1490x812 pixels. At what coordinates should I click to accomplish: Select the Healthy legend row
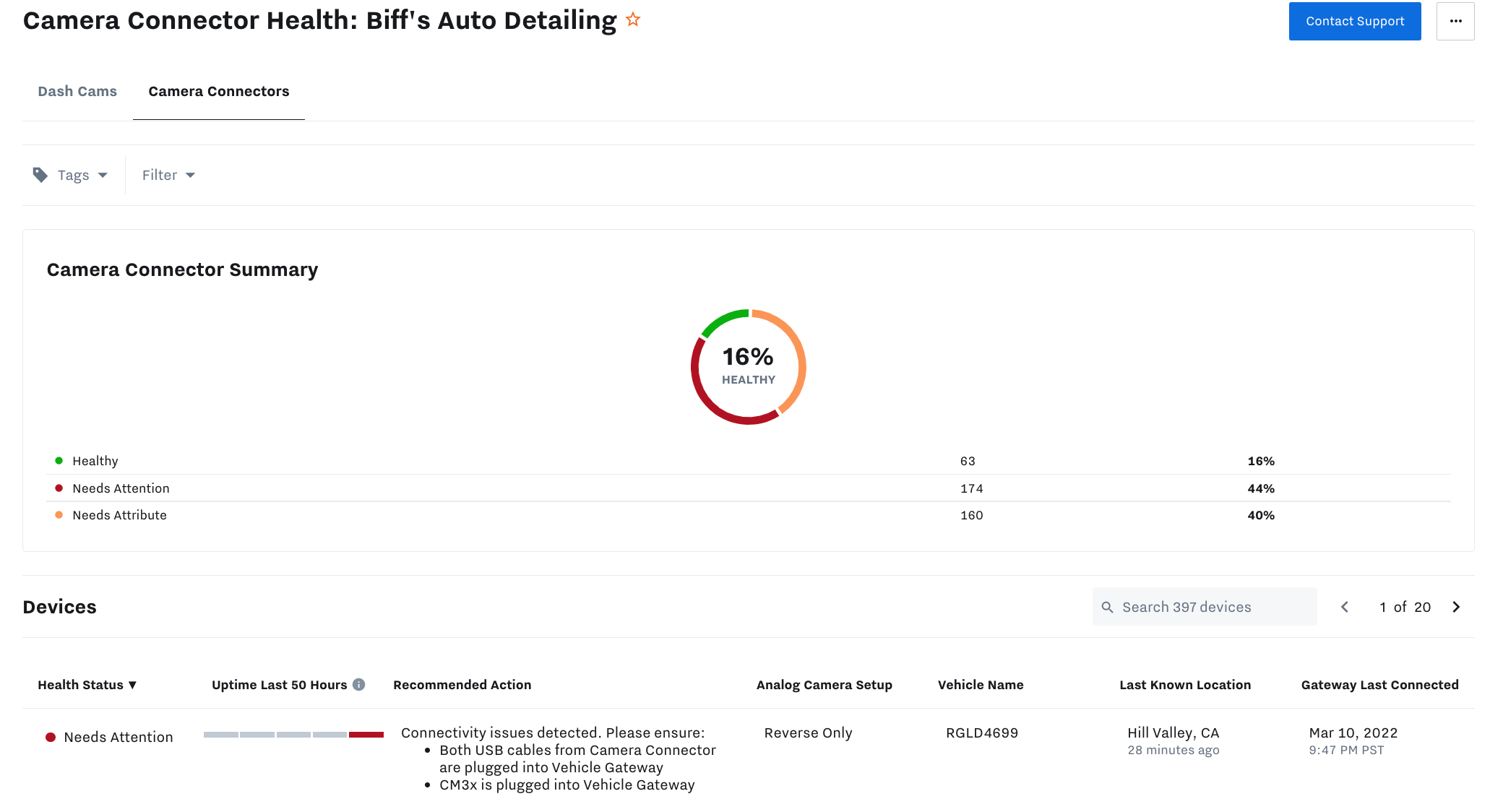(x=95, y=462)
